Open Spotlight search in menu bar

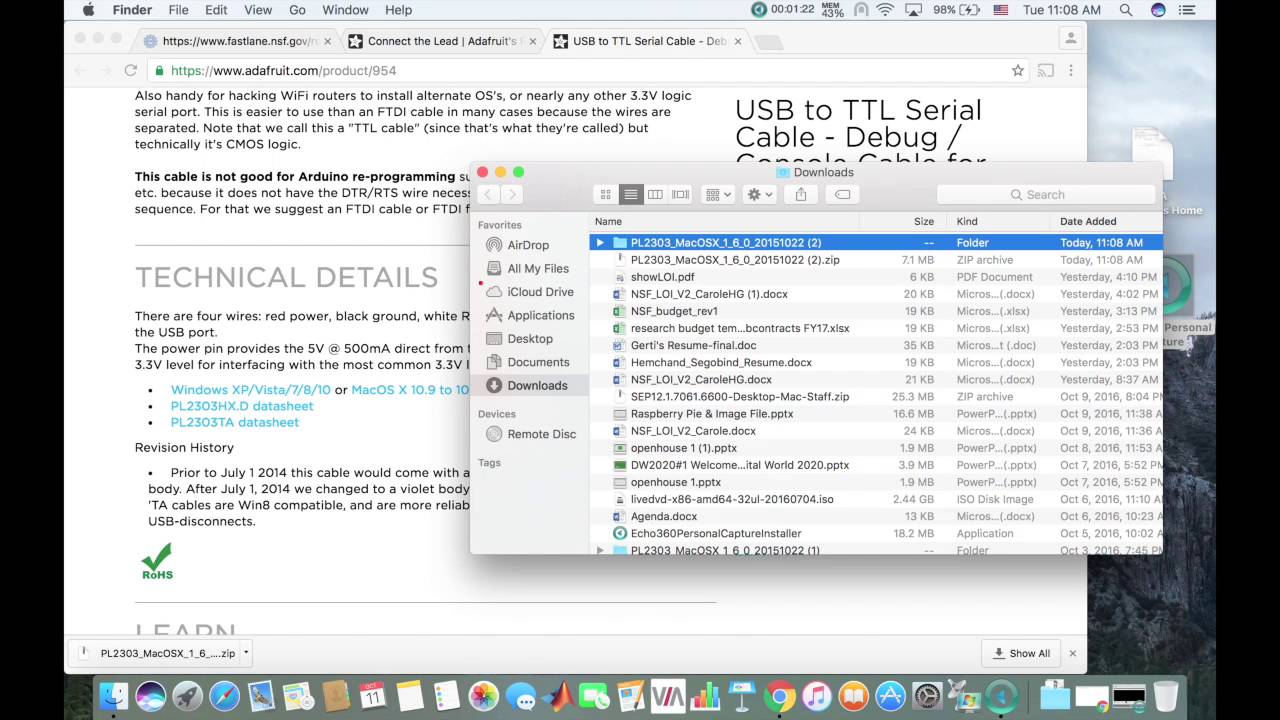pos(1126,10)
